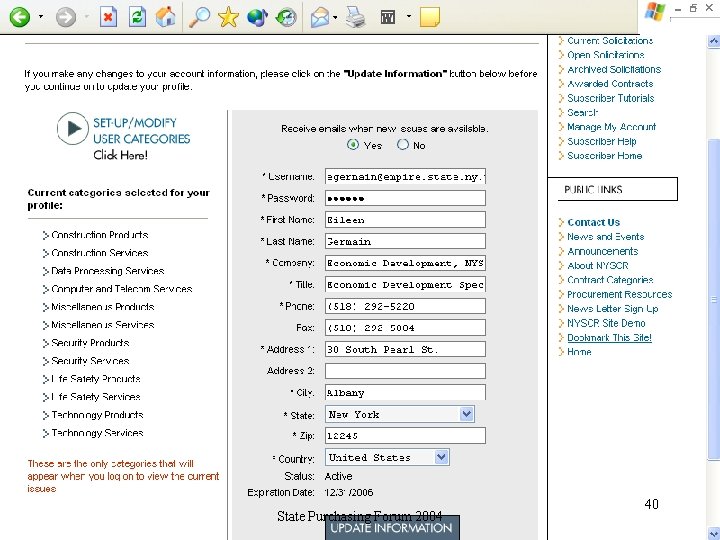Open the Country dropdown showing United States
Image resolution: width=720 pixels, height=540 pixels.
[441, 457]
